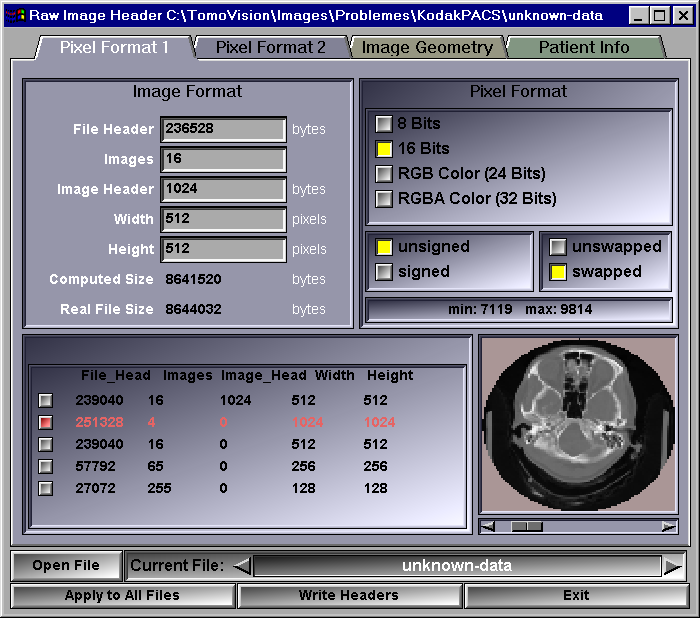Check the 57792 row checkbox

pos(46,467)
